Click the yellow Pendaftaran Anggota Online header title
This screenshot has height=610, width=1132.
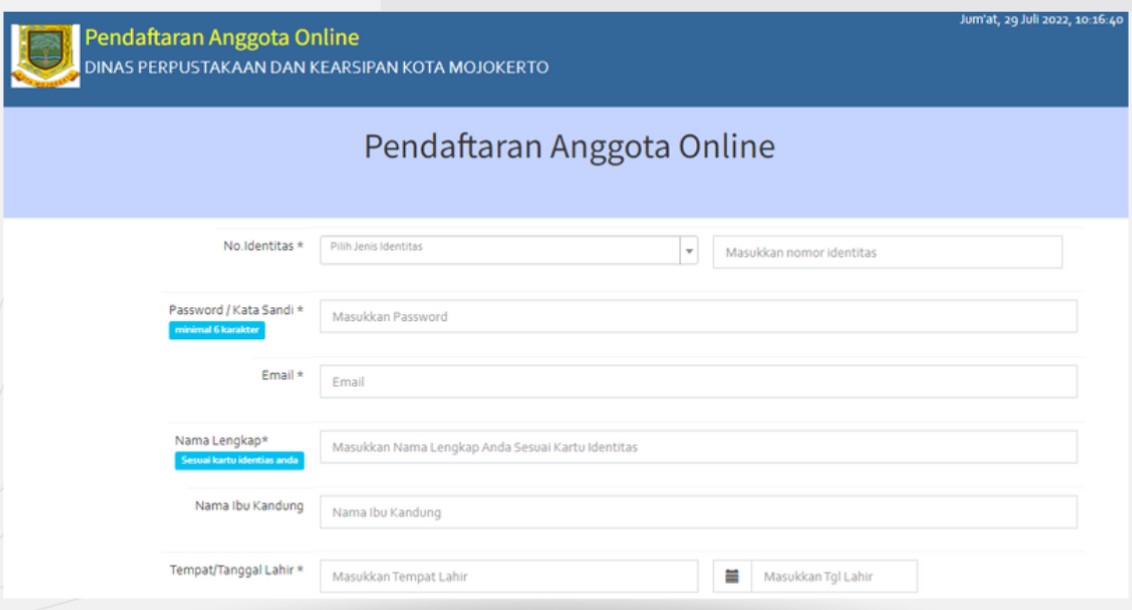coord(222,38)
